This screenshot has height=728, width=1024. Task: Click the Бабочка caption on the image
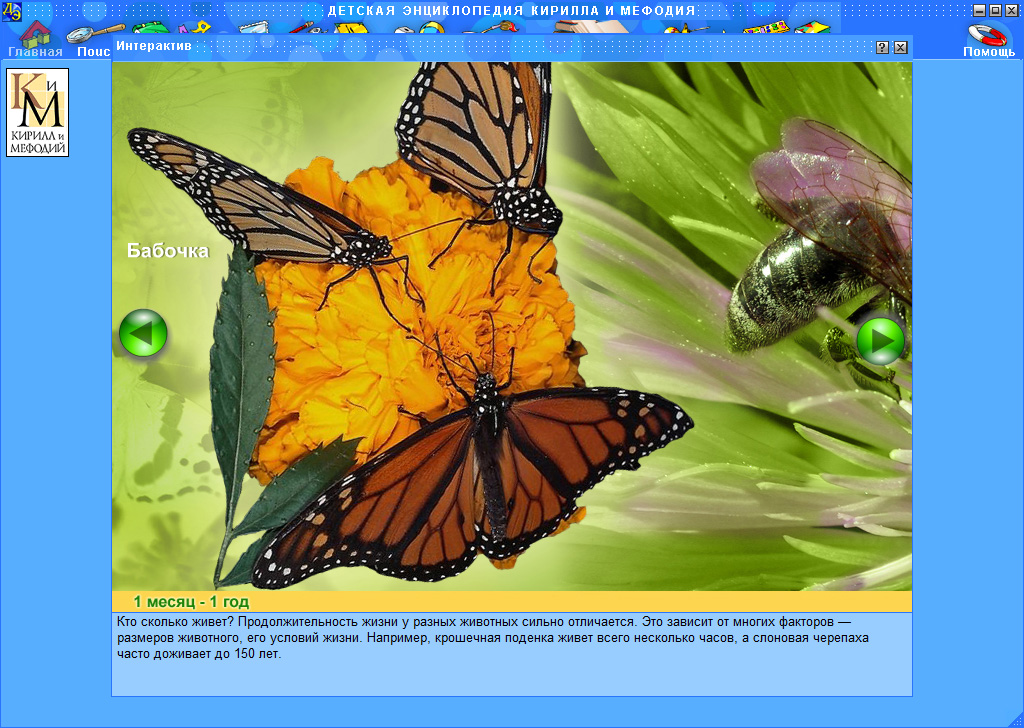coord(168,251)
